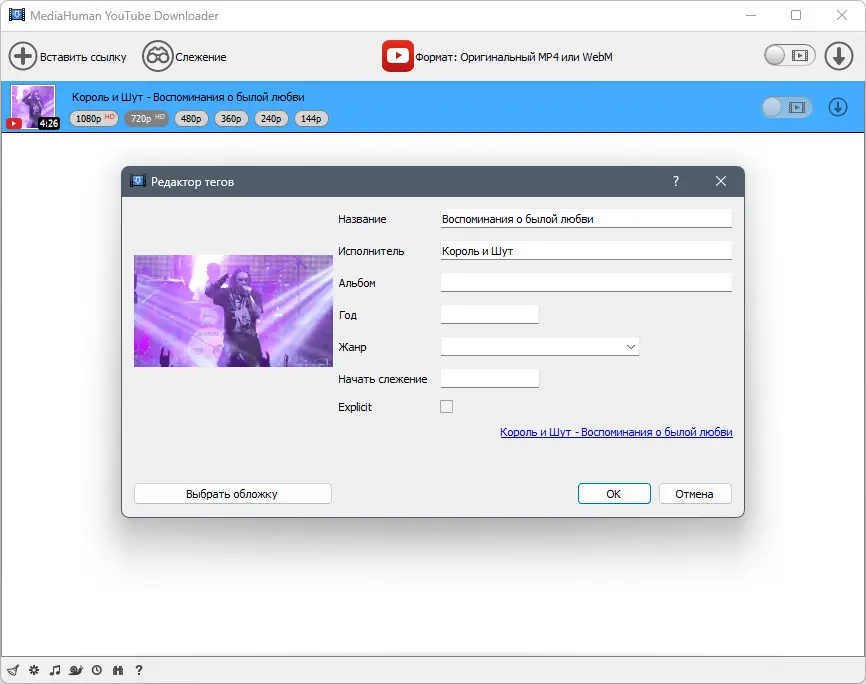Confirm tags with the OK button
Viewport: 866px width, 684px height.
[614, 493]
